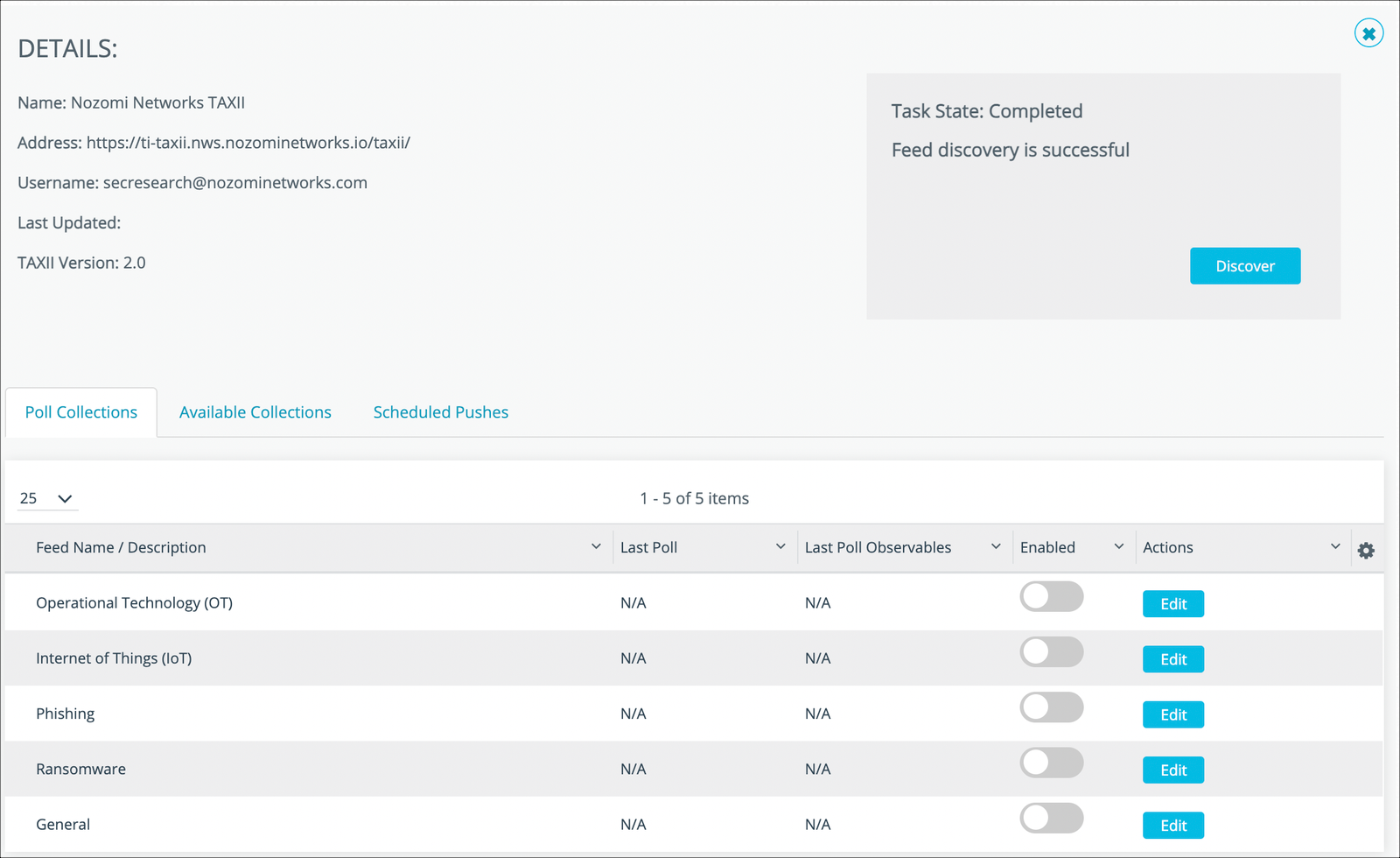Viewport: 1400px width, 858px height.
Task: Open the Actions column dropdown arrow
Action: [1335, 546]
